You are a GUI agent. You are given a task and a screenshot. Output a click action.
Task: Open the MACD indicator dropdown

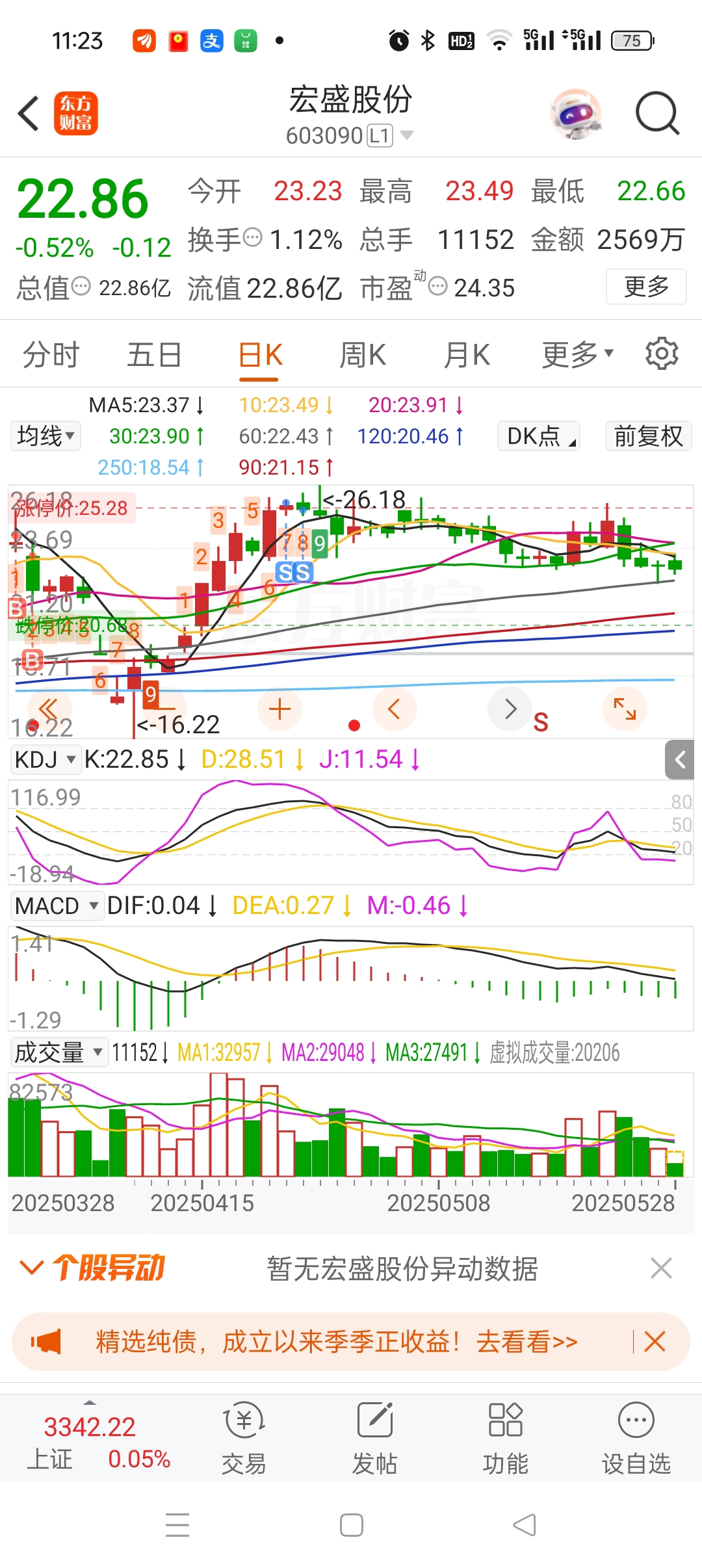(57, 906)
